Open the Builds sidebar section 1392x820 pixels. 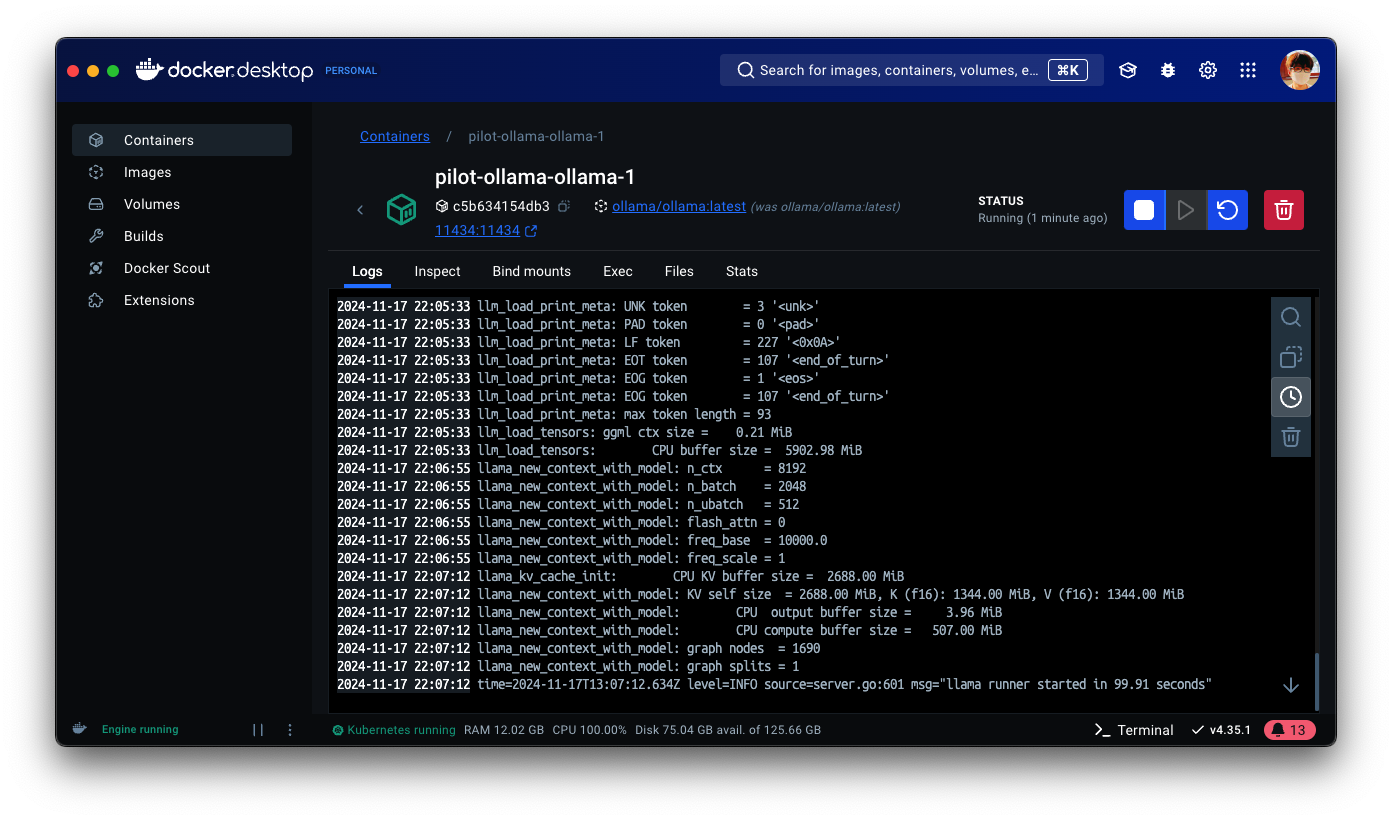[x=182, y=236]
